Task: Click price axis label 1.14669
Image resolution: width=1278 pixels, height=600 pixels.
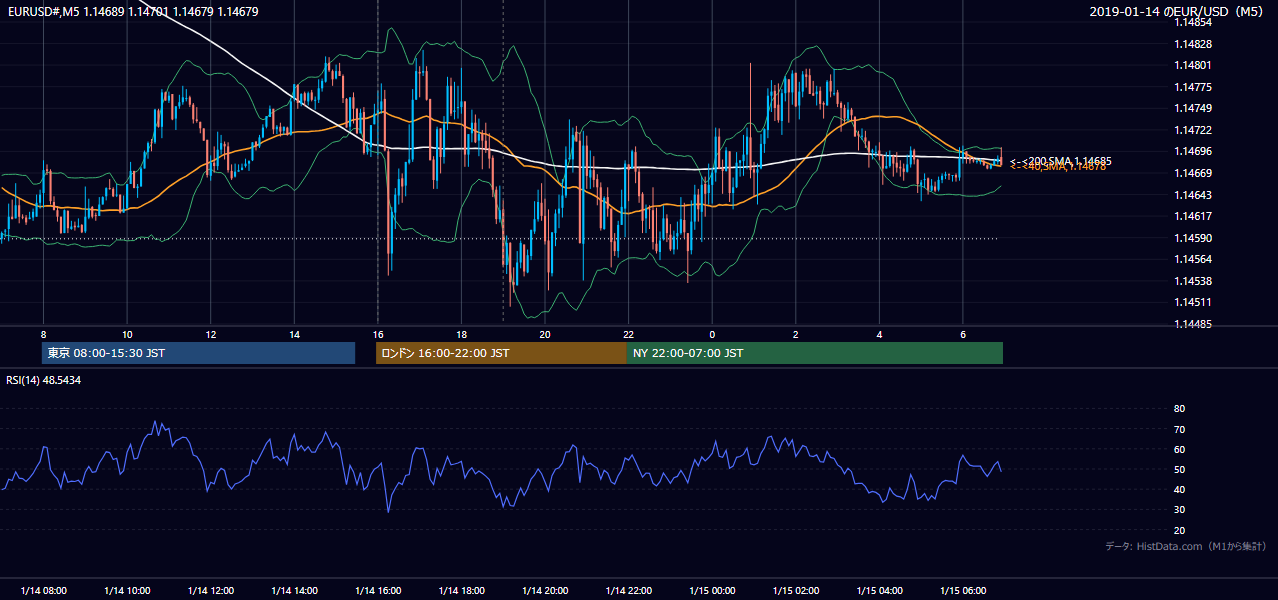Action: (x=1194, y=173)
